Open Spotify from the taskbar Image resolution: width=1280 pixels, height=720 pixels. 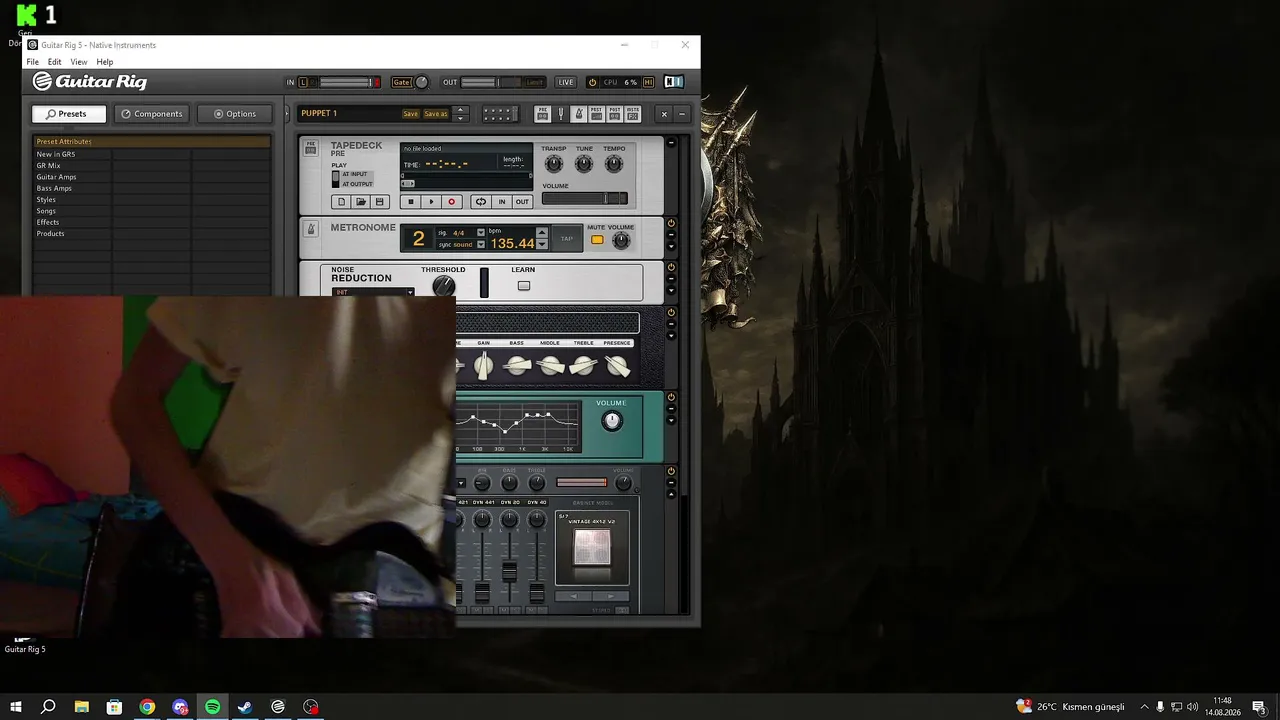(212, 707)
